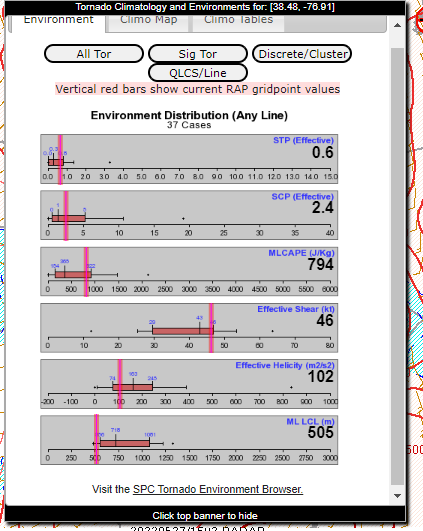Click the magenta marker on Effective Helicity chart
Screen dimensions: 423x531
120,384
